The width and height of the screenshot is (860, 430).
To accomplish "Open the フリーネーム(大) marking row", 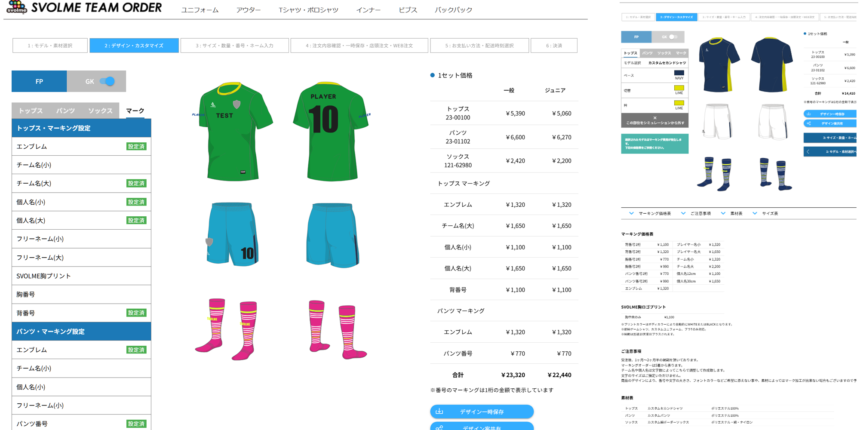I will pyautogui.click(x=81, y=257).
